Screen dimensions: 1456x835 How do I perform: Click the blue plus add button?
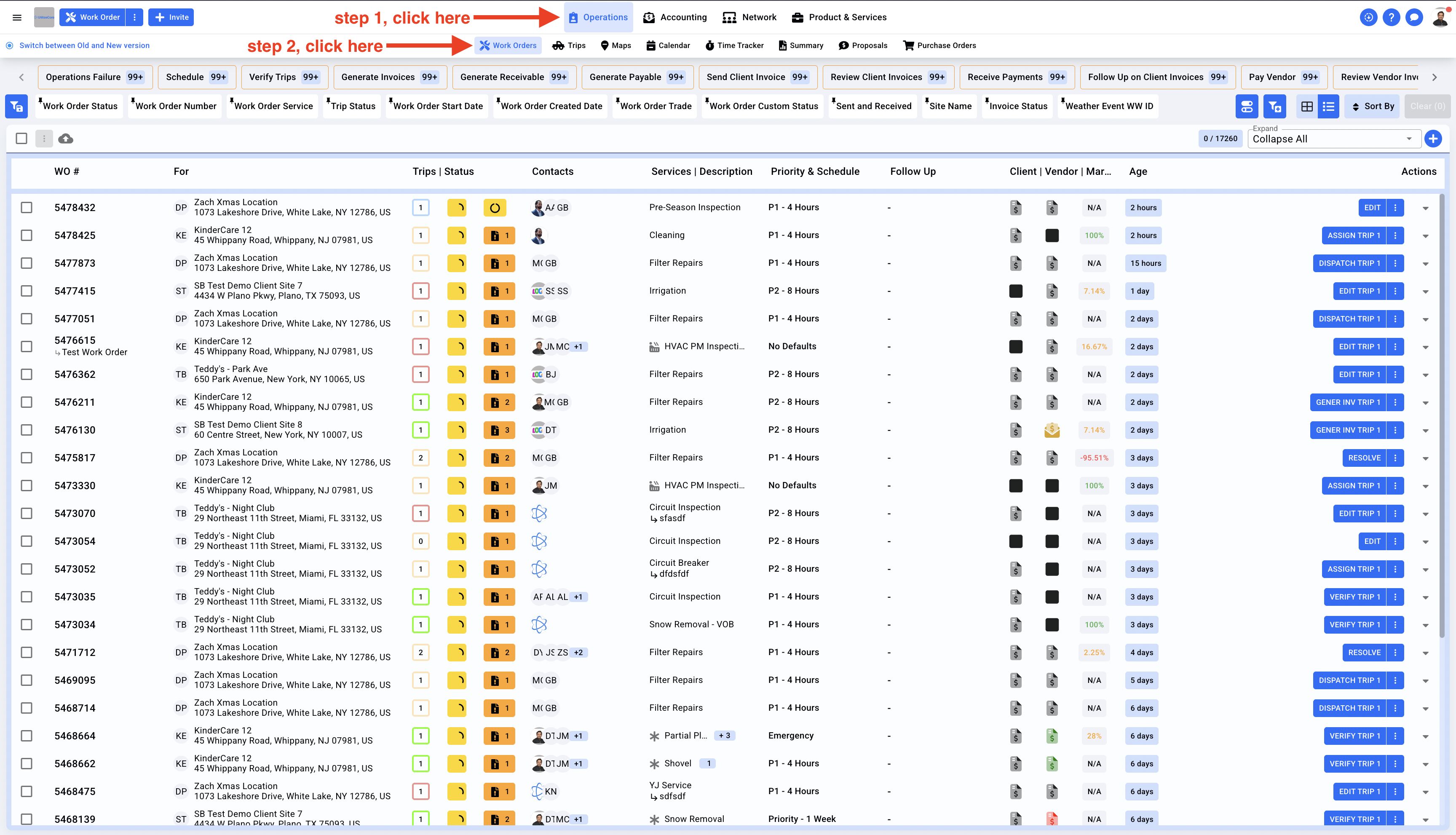point(1433,139)
